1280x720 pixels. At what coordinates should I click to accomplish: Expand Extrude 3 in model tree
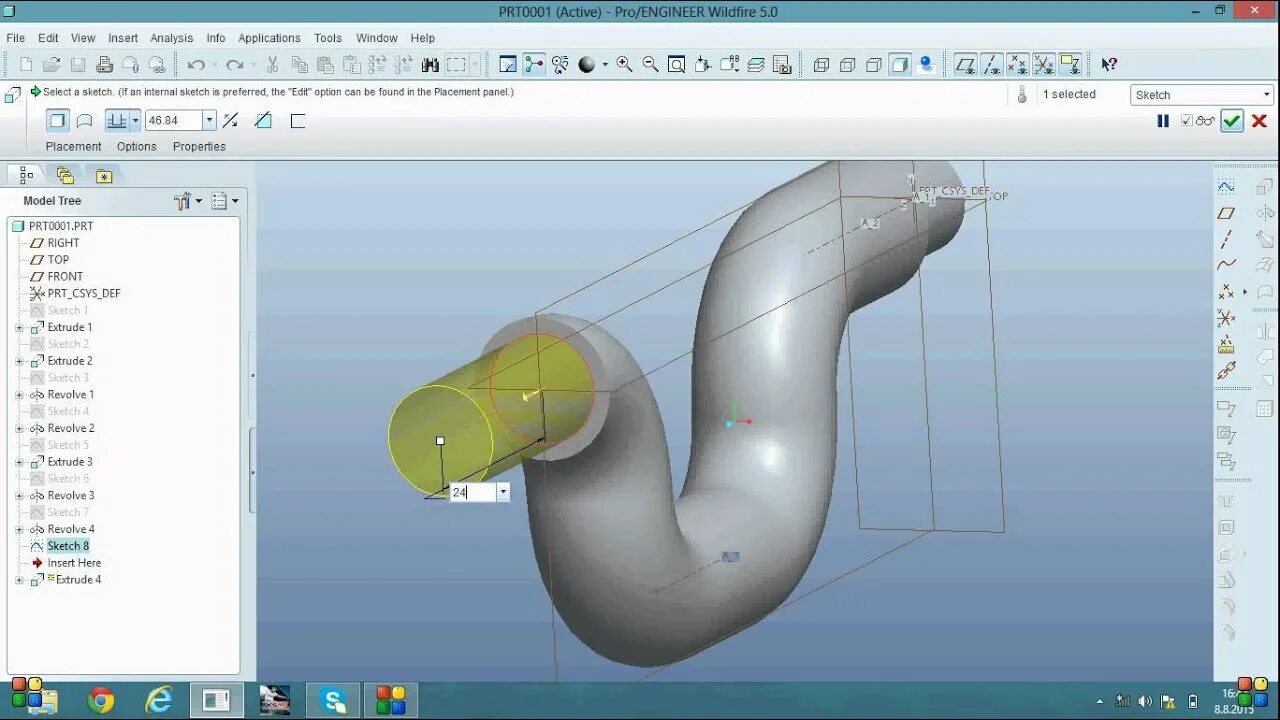19,462
